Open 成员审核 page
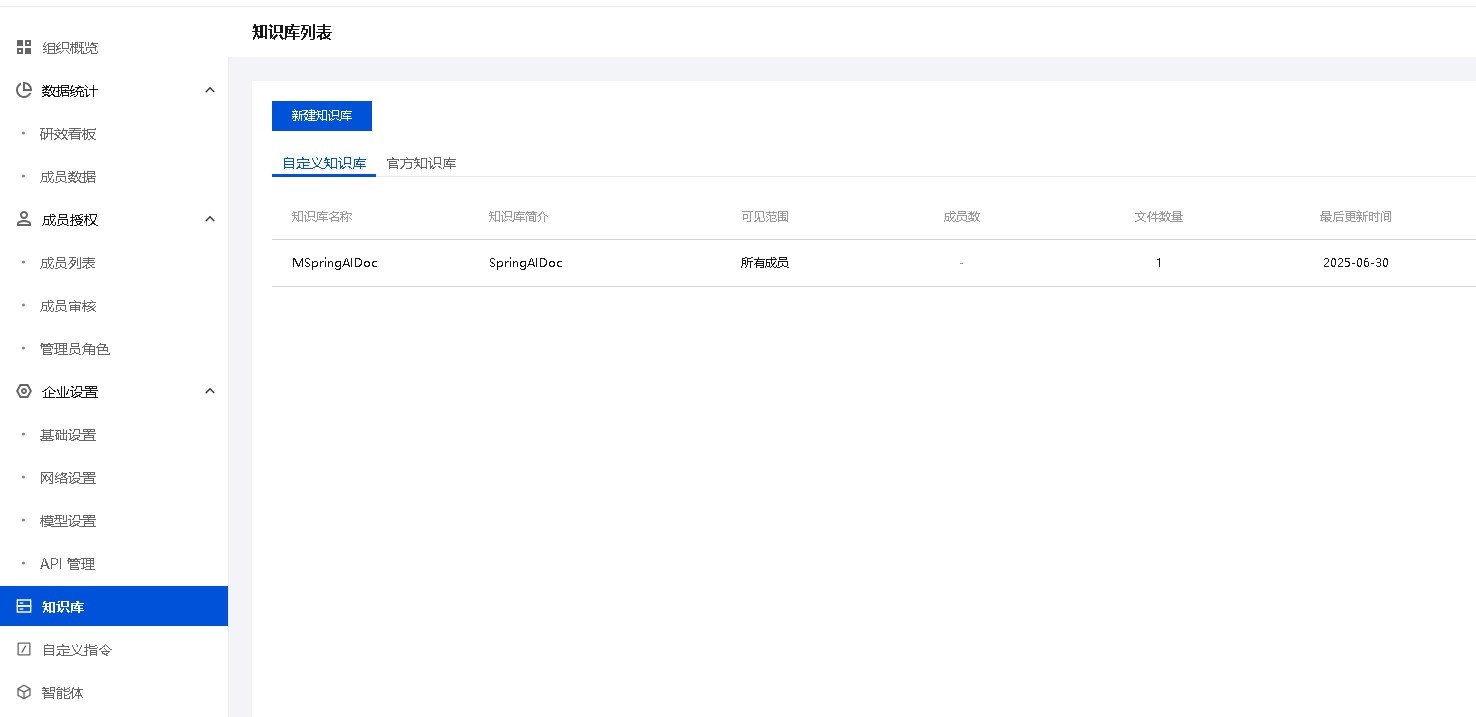Screen dimensions: 1476x717 [x=68, y=306]
